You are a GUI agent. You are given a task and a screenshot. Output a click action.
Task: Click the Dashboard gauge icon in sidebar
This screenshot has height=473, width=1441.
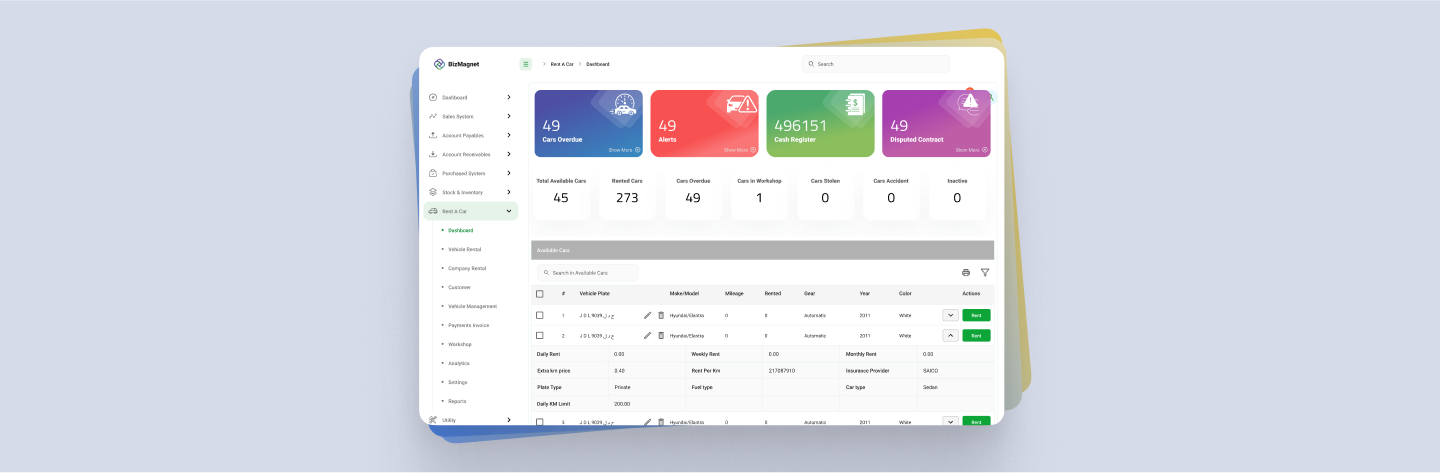(x=433, y=97)
